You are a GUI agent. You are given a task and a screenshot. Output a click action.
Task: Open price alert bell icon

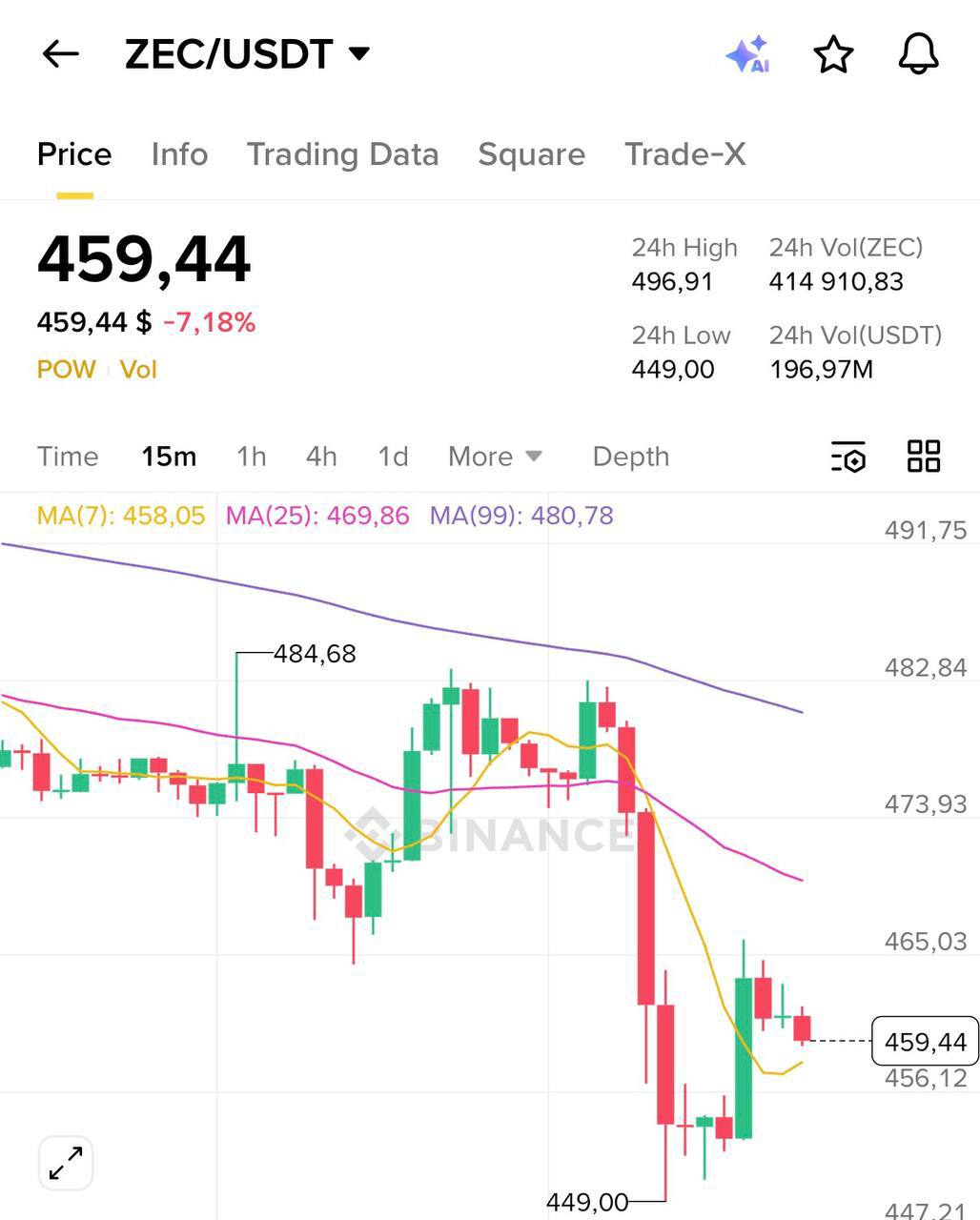coord(919,54)
